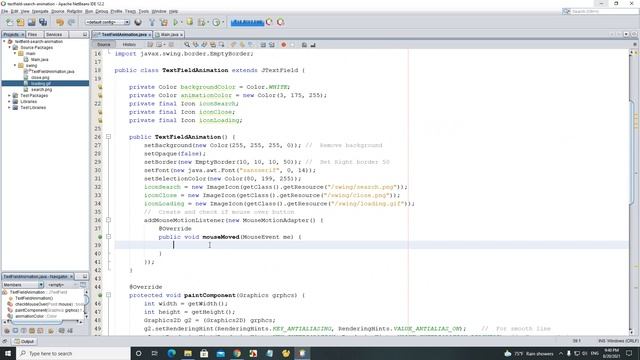Collapse the Source Packages tree node
Image resolution: width=640 pixels, height=360 pixels.
click(x=9, y=47)
